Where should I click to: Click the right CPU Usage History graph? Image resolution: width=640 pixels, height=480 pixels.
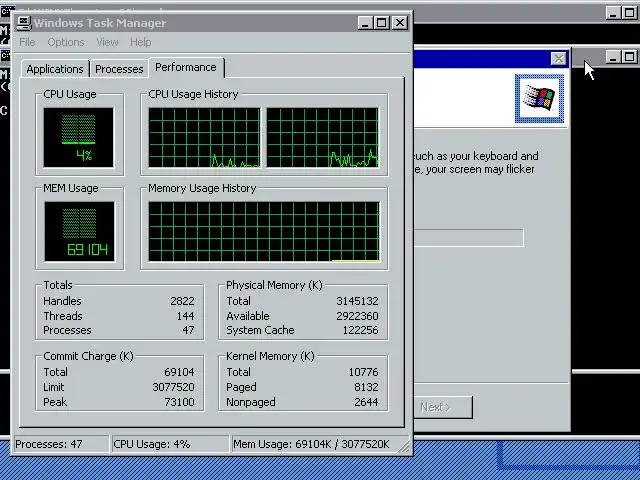(322, 138)
